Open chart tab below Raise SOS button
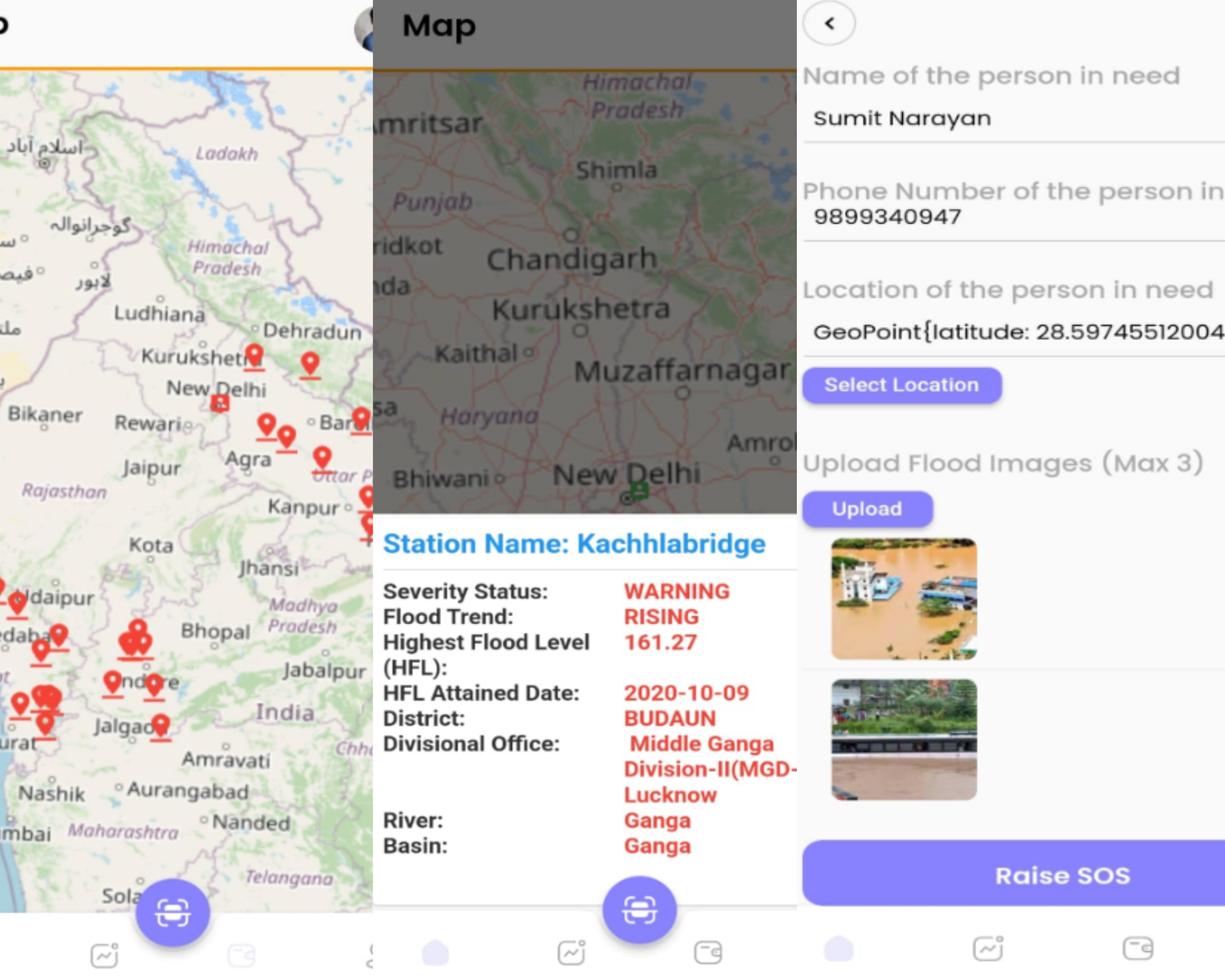The image size is (1225, 980). pos(988,949)
